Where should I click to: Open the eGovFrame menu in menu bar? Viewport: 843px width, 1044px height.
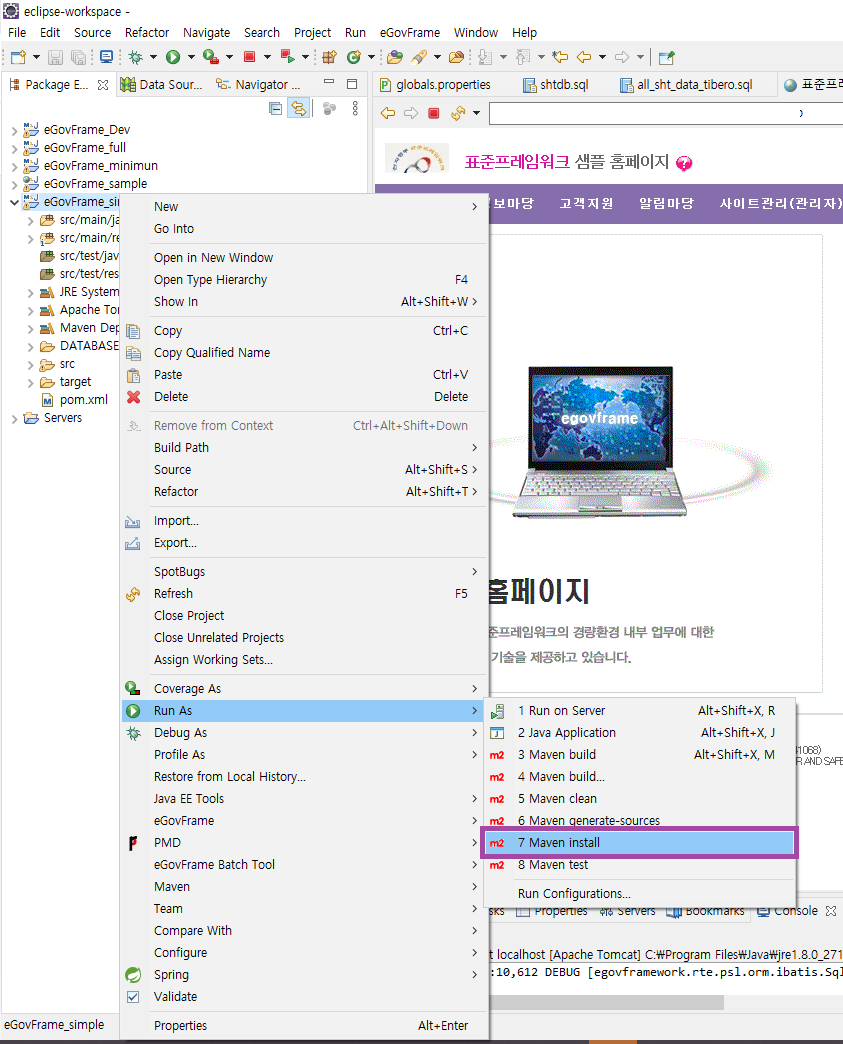click(410, 33)
